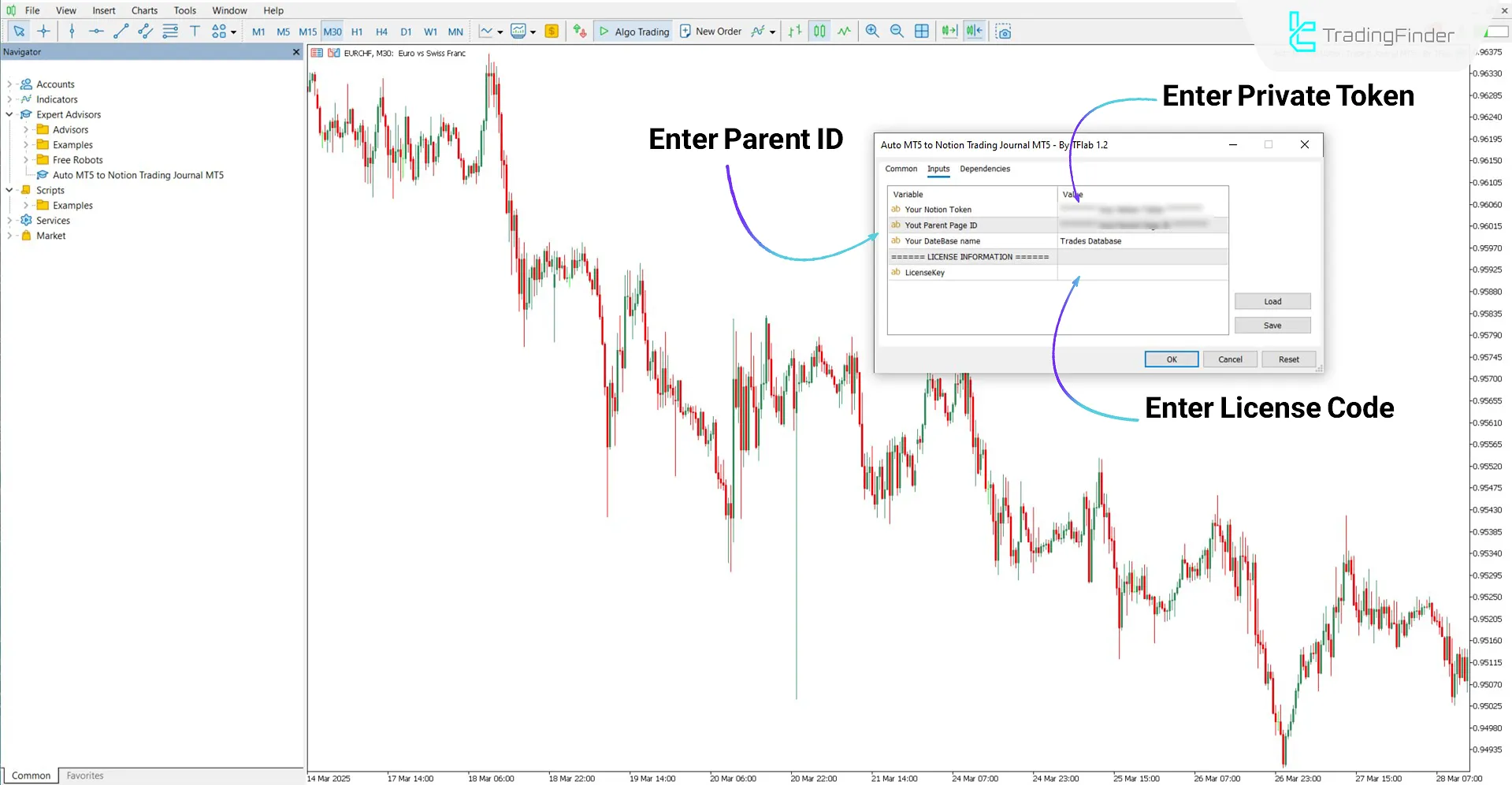
Task: Open the New Order window
Action: click(x=710, y=31)
